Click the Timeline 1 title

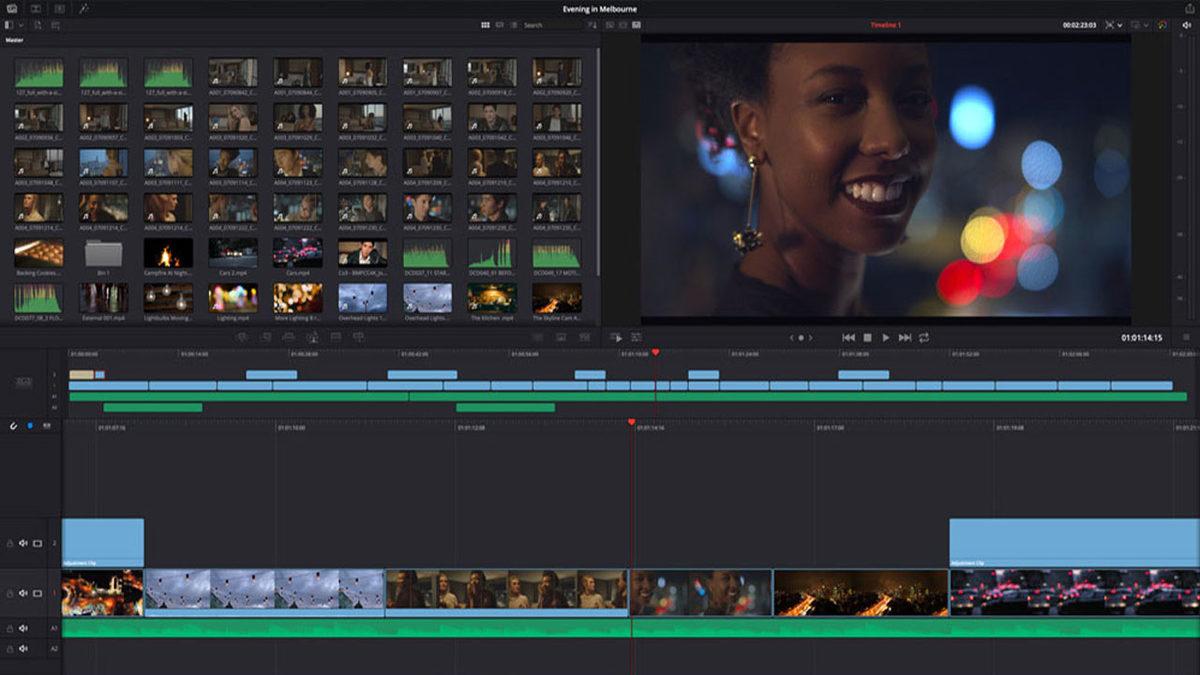(885, 25)
